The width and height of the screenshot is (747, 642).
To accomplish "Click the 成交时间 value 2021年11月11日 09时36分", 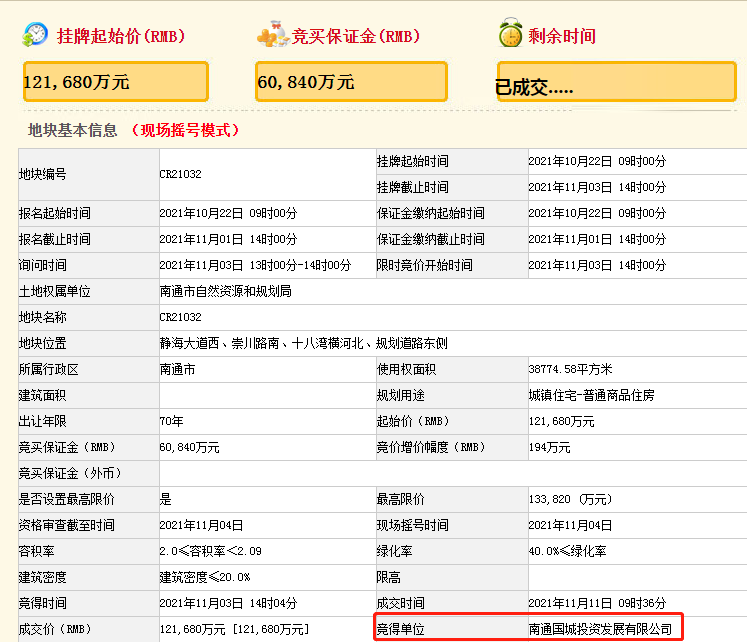I will tap(597, 603).
